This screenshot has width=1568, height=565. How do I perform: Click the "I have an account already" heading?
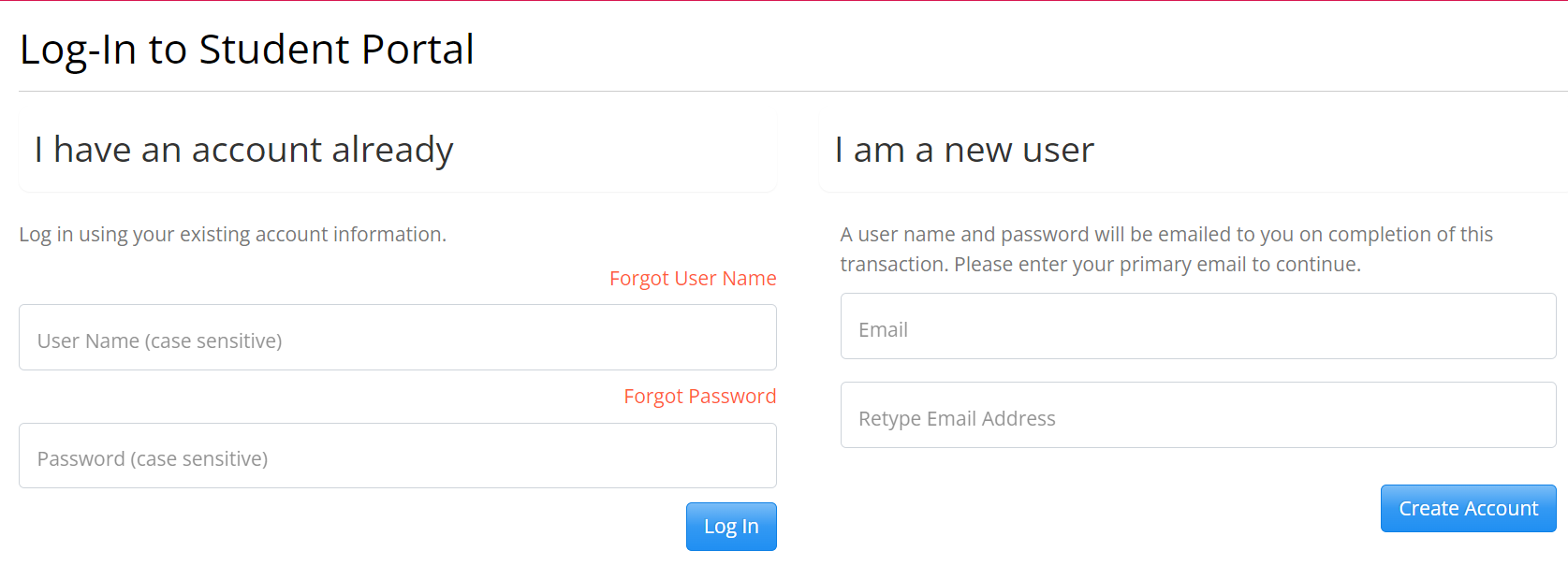(243, 150)
